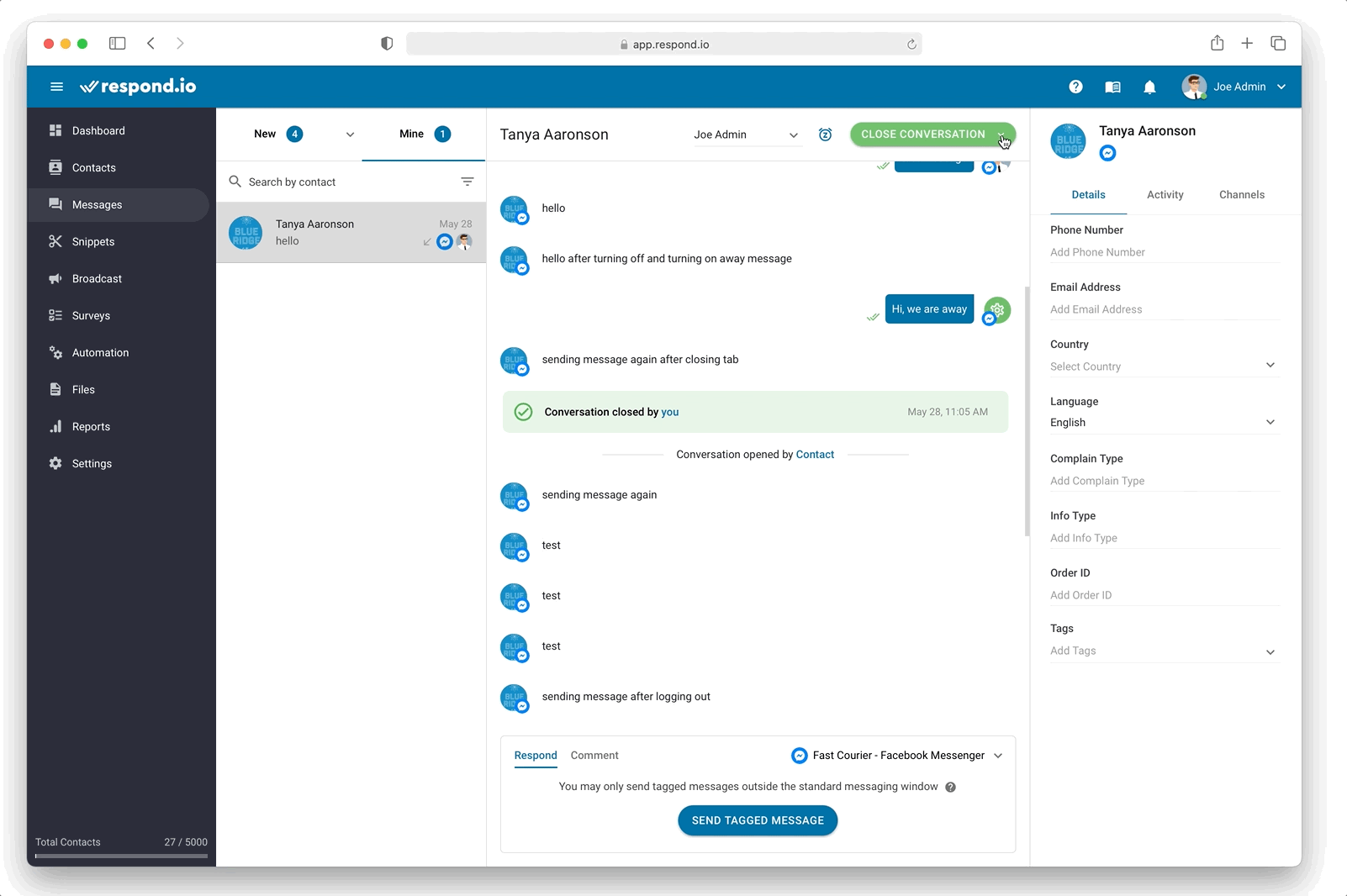Click the Broadcast megaphone icon
This screenshot has height=896, width=1347.
(55, 278)
